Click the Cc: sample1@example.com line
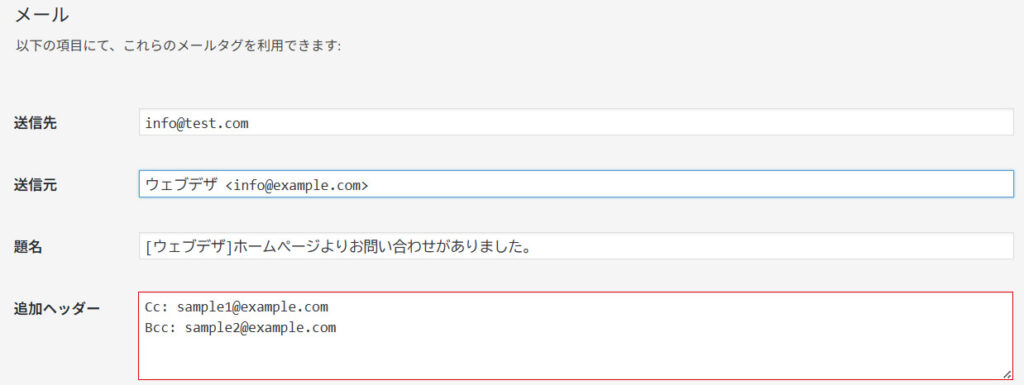This screenshot has height=385, width=1024. [236, 307]
